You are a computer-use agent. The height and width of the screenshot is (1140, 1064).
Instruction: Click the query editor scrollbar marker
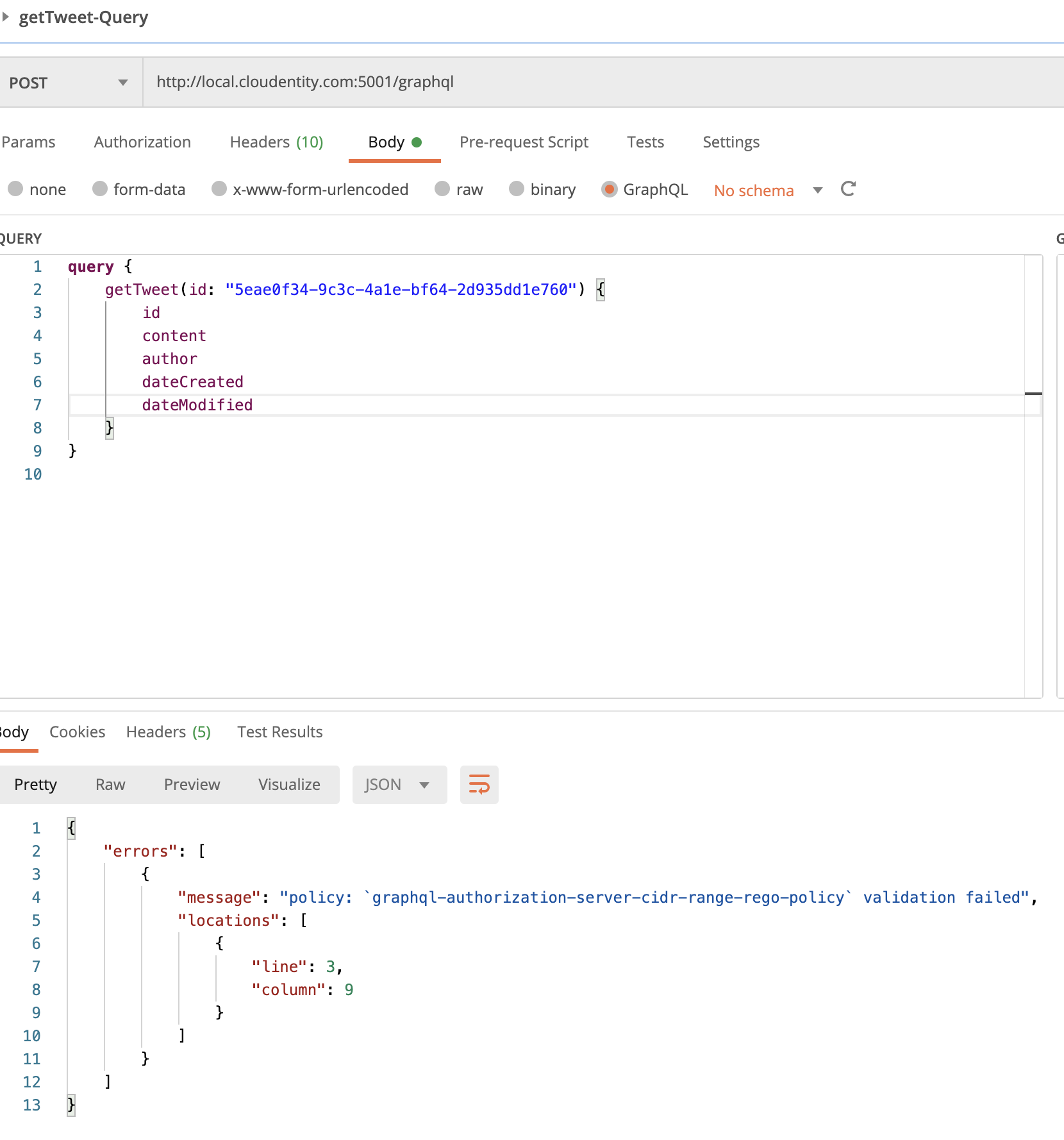(1033, 393)
